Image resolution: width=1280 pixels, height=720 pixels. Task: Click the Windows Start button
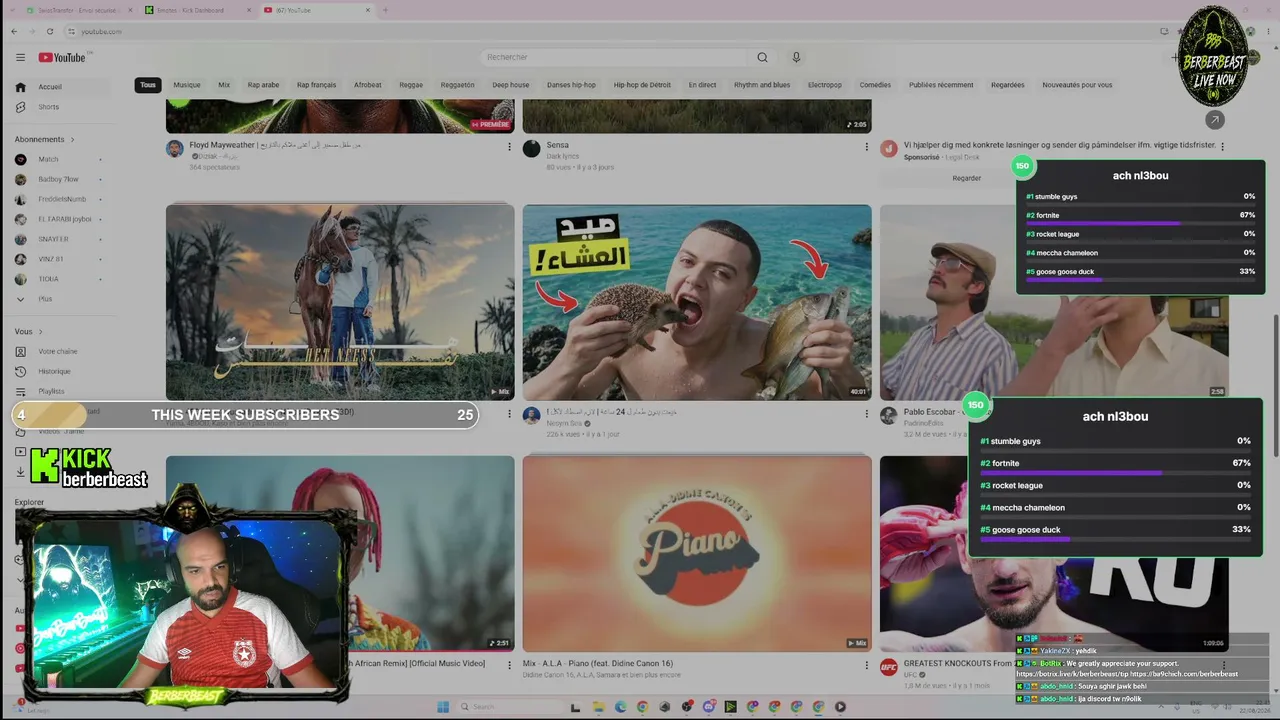[x=443, y=707]
